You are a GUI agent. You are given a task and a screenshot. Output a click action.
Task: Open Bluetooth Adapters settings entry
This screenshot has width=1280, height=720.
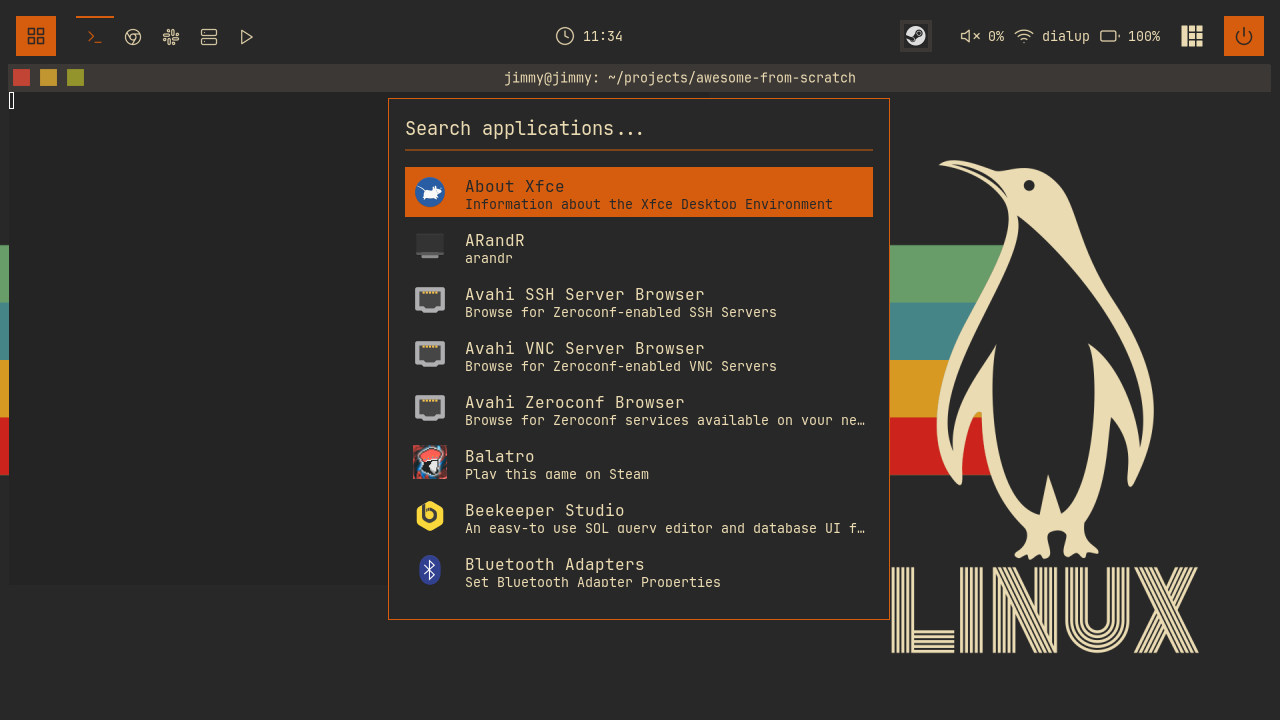[x=639, y=570]
